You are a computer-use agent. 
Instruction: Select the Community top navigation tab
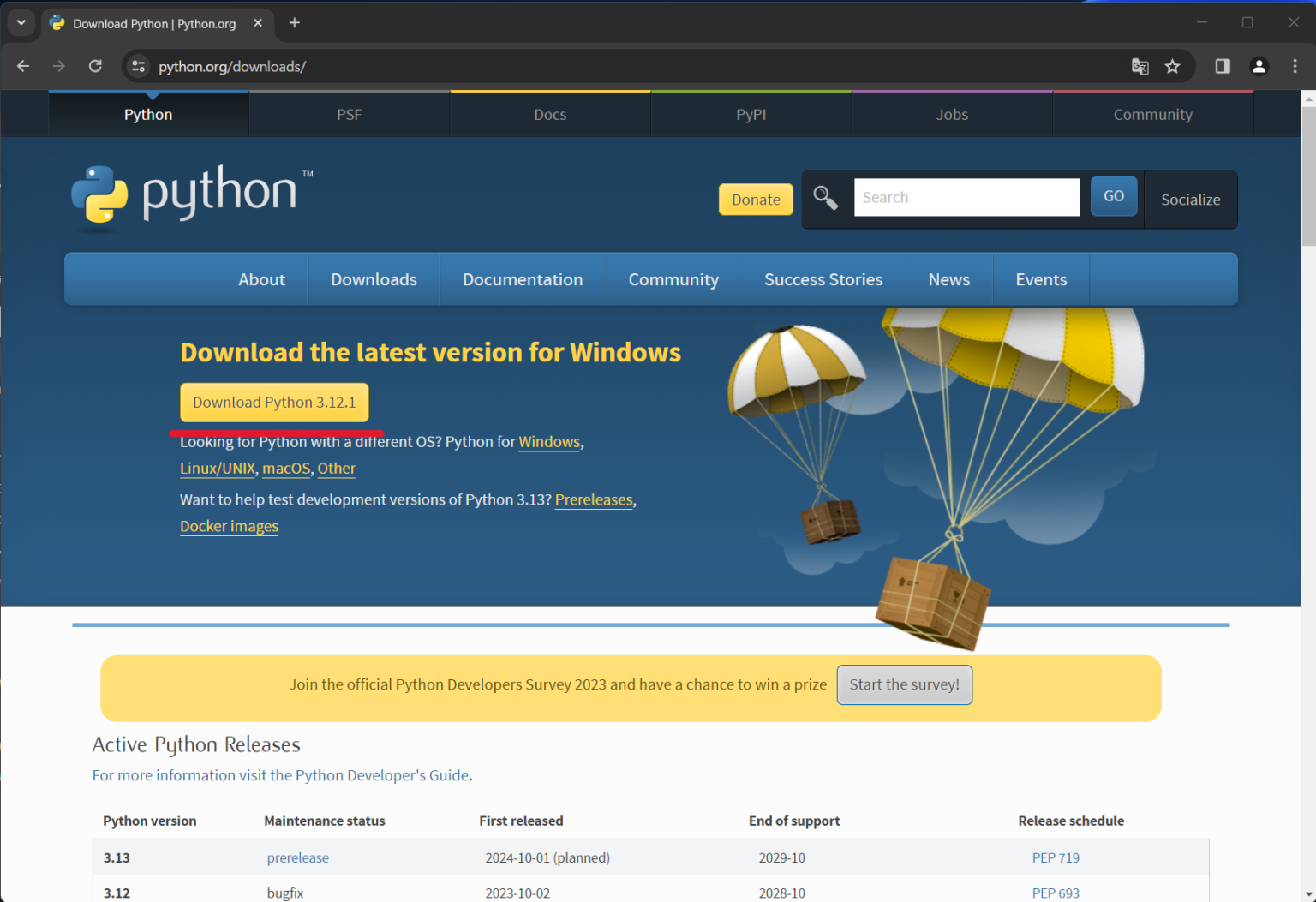(1153, 114)
